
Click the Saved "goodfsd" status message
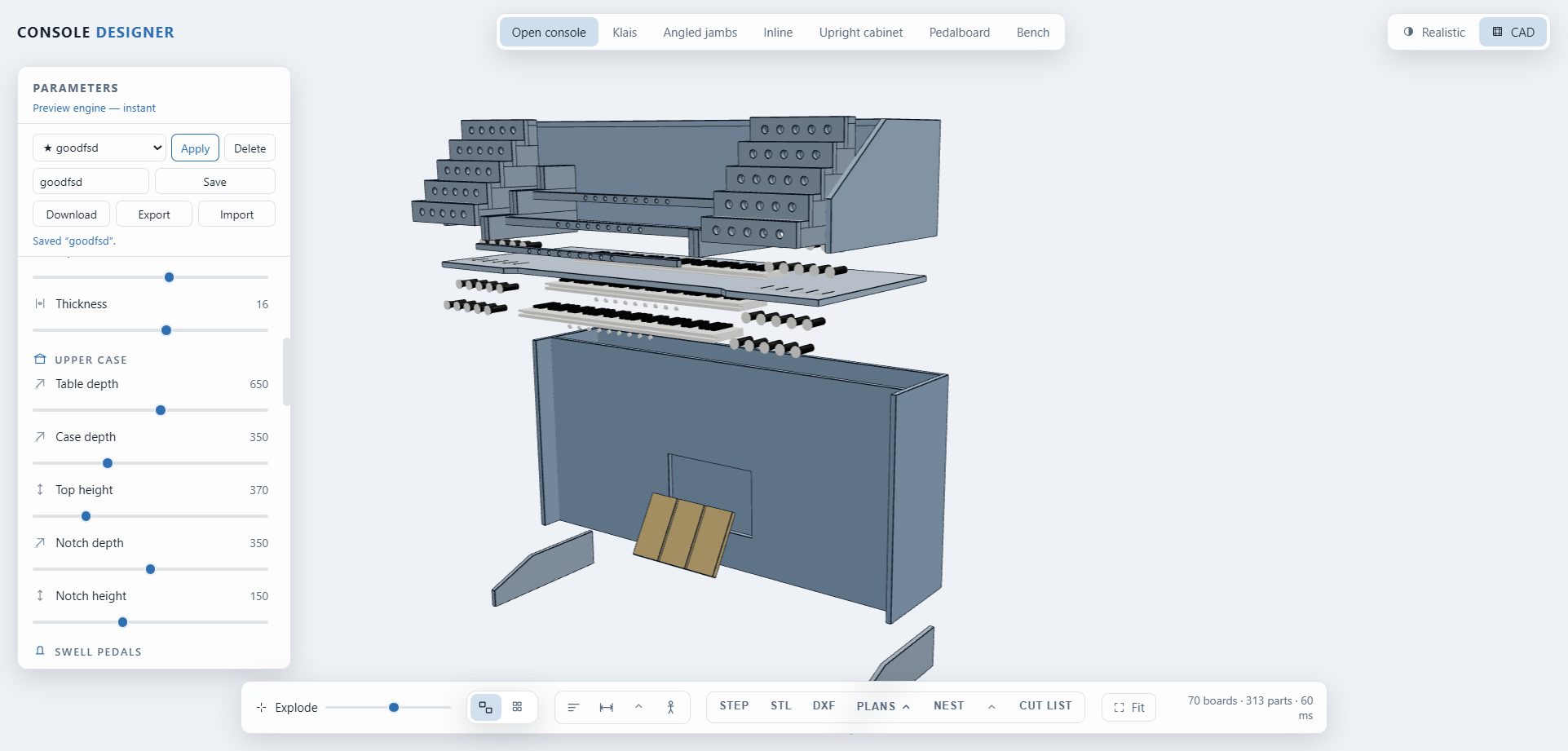[x=74, y=241]
